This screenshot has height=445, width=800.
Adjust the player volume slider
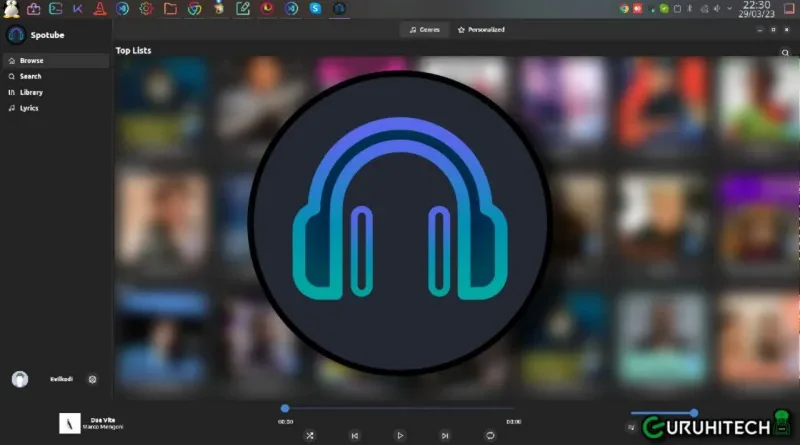664,413
